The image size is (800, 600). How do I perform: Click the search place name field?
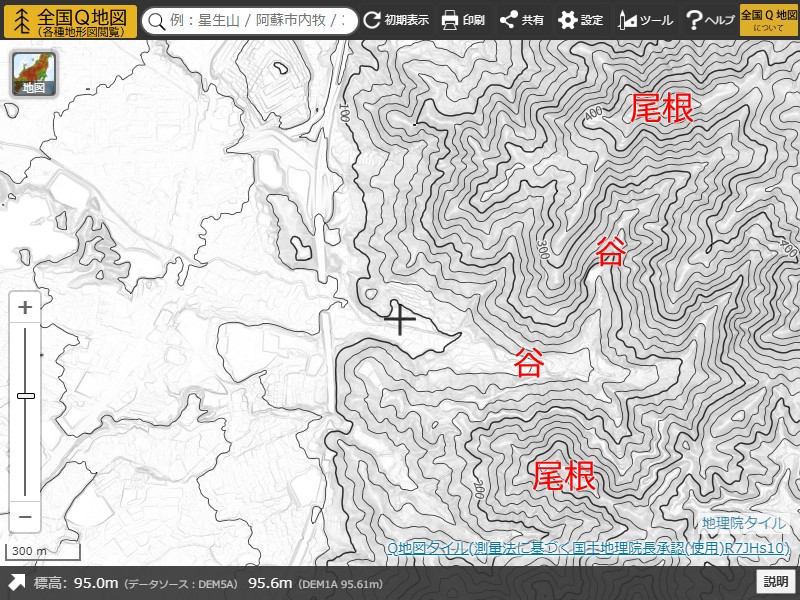pos(262,21)
